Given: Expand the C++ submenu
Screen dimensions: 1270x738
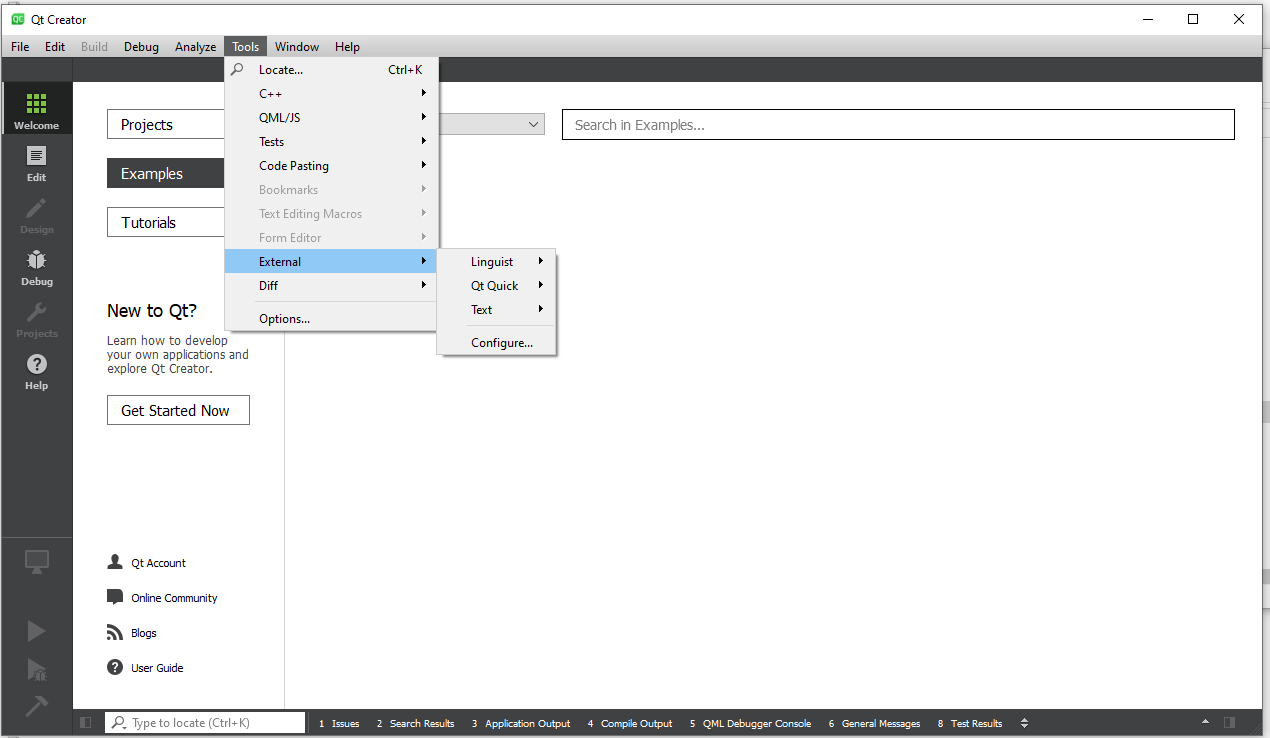Looking at the screenshot, I should pyautogui.click(x=332, y=93).
